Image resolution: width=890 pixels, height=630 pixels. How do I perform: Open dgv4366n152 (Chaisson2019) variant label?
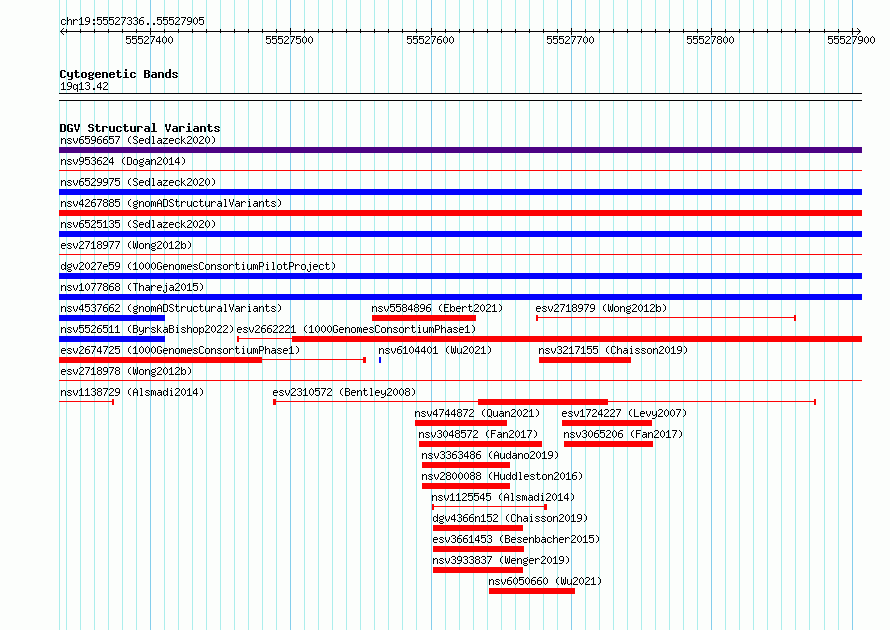[510, 518]
